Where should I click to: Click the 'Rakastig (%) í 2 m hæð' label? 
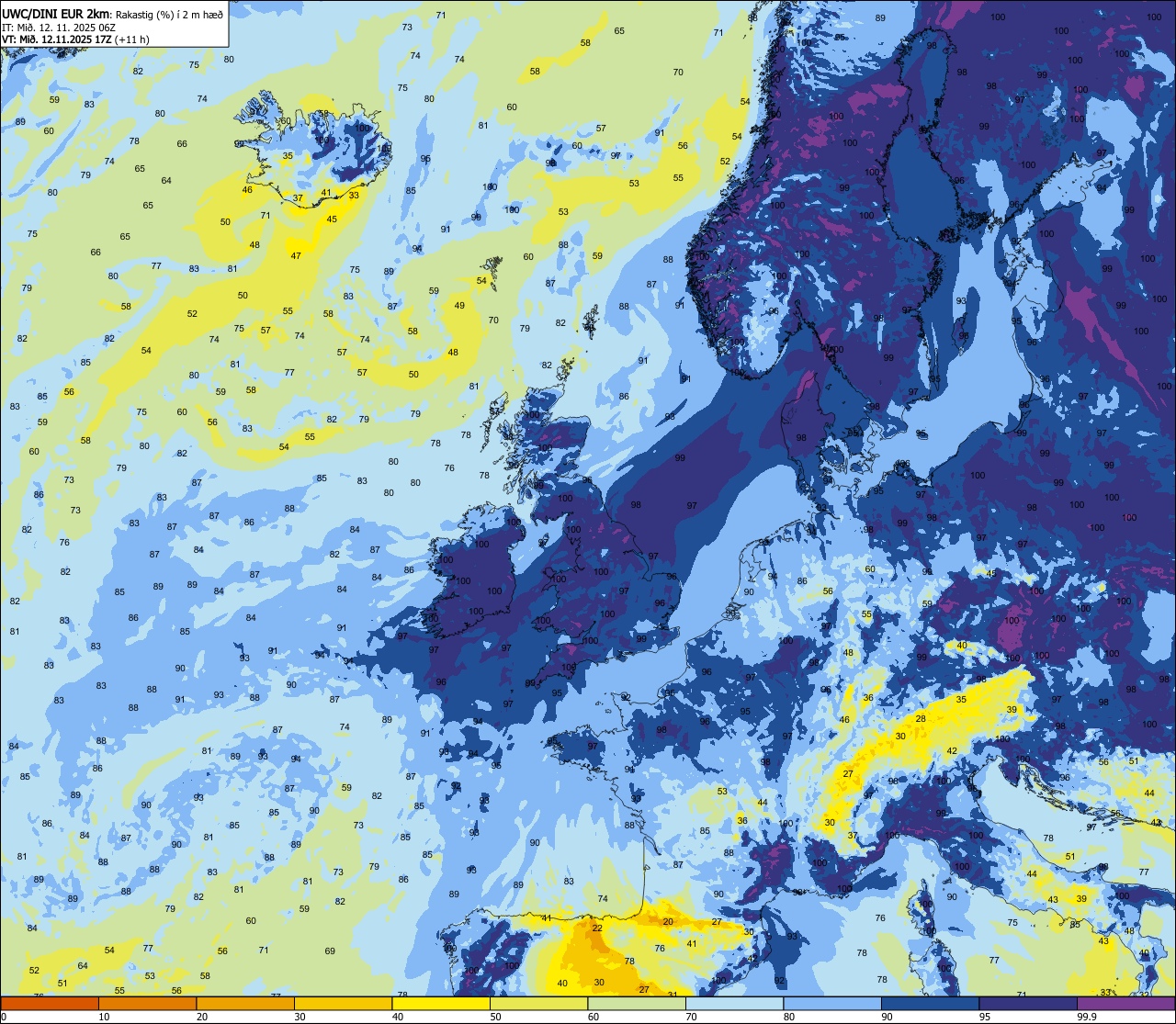(170, 14)
